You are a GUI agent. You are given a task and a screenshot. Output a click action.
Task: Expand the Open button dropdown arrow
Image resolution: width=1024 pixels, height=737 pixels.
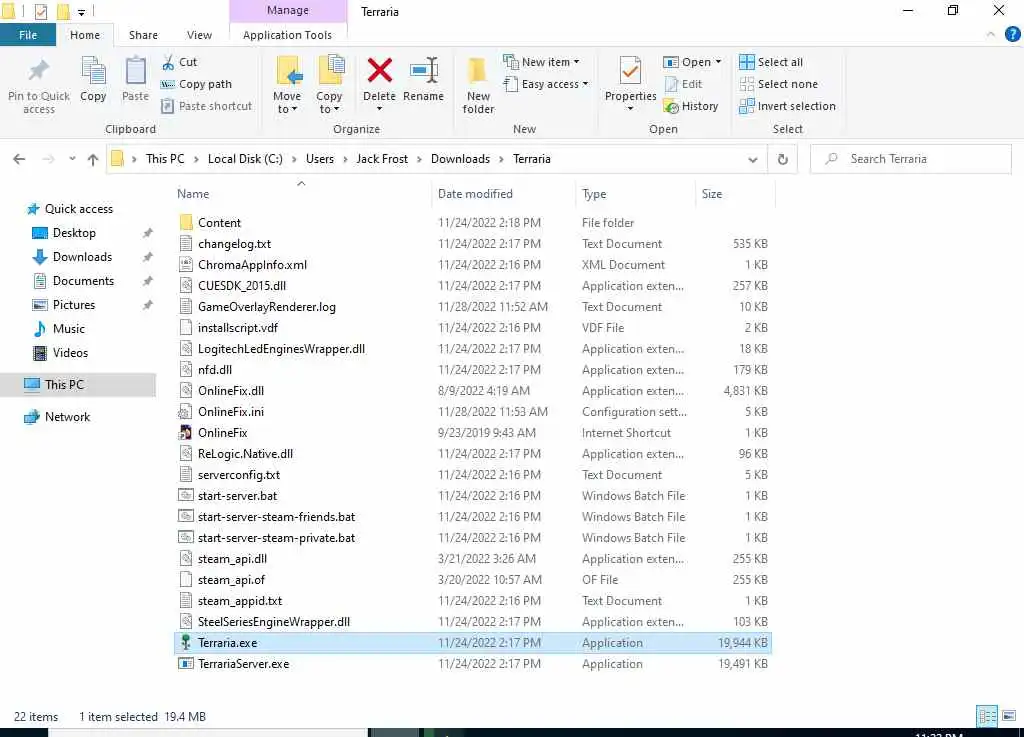pos(718,62)
